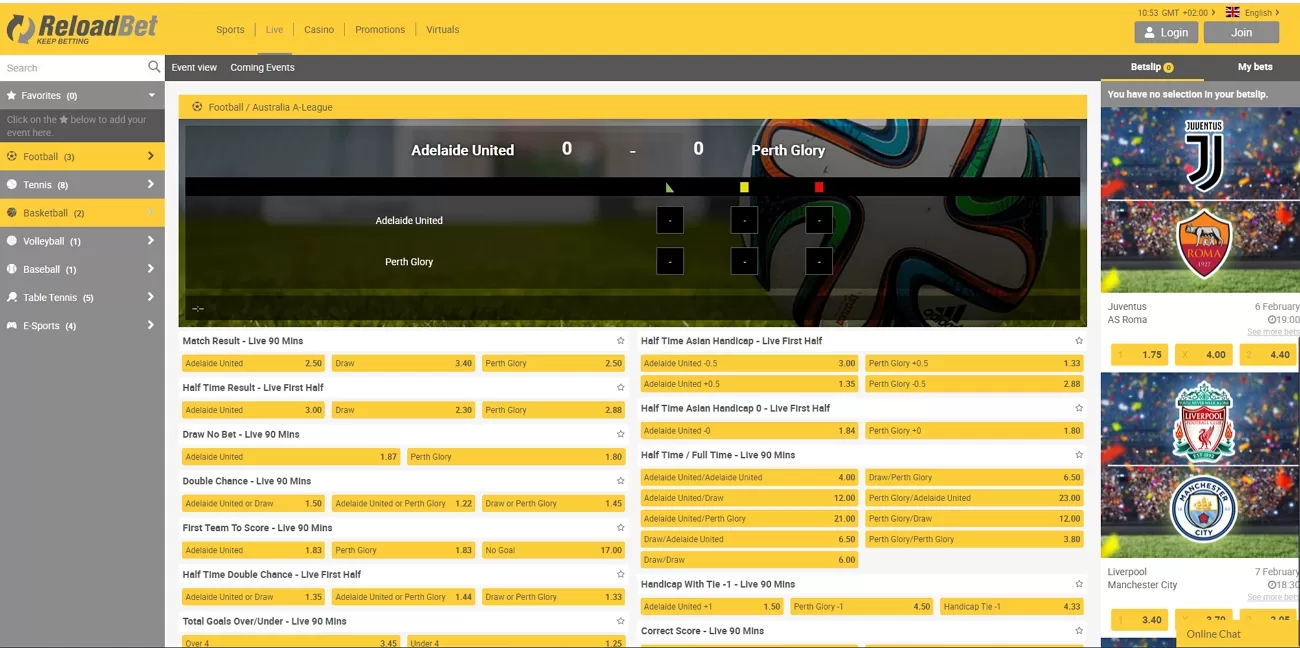This screenshot has height=648, width=1300.
Task: Favorite Handicap With Tie -1 star
Action: tap(1079, 584)
